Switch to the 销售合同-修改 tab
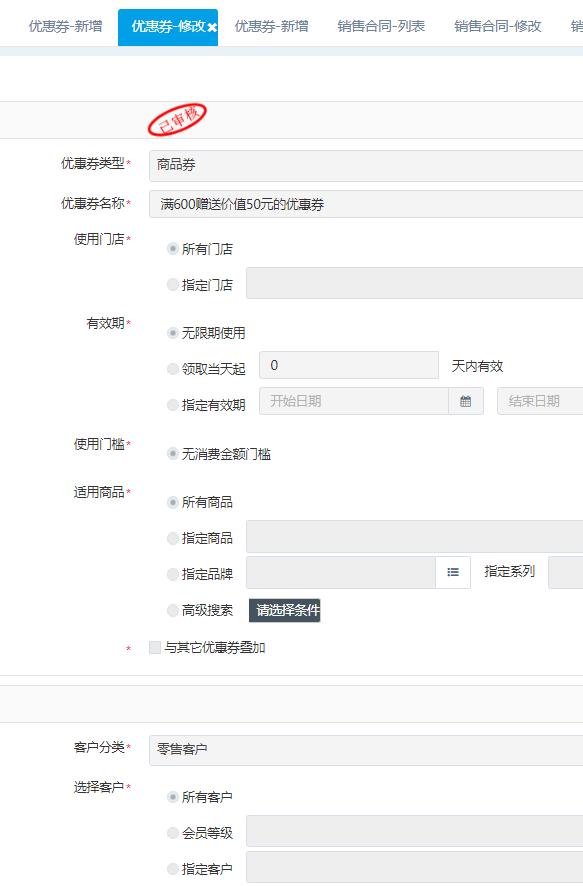 (x=498, y=27)
